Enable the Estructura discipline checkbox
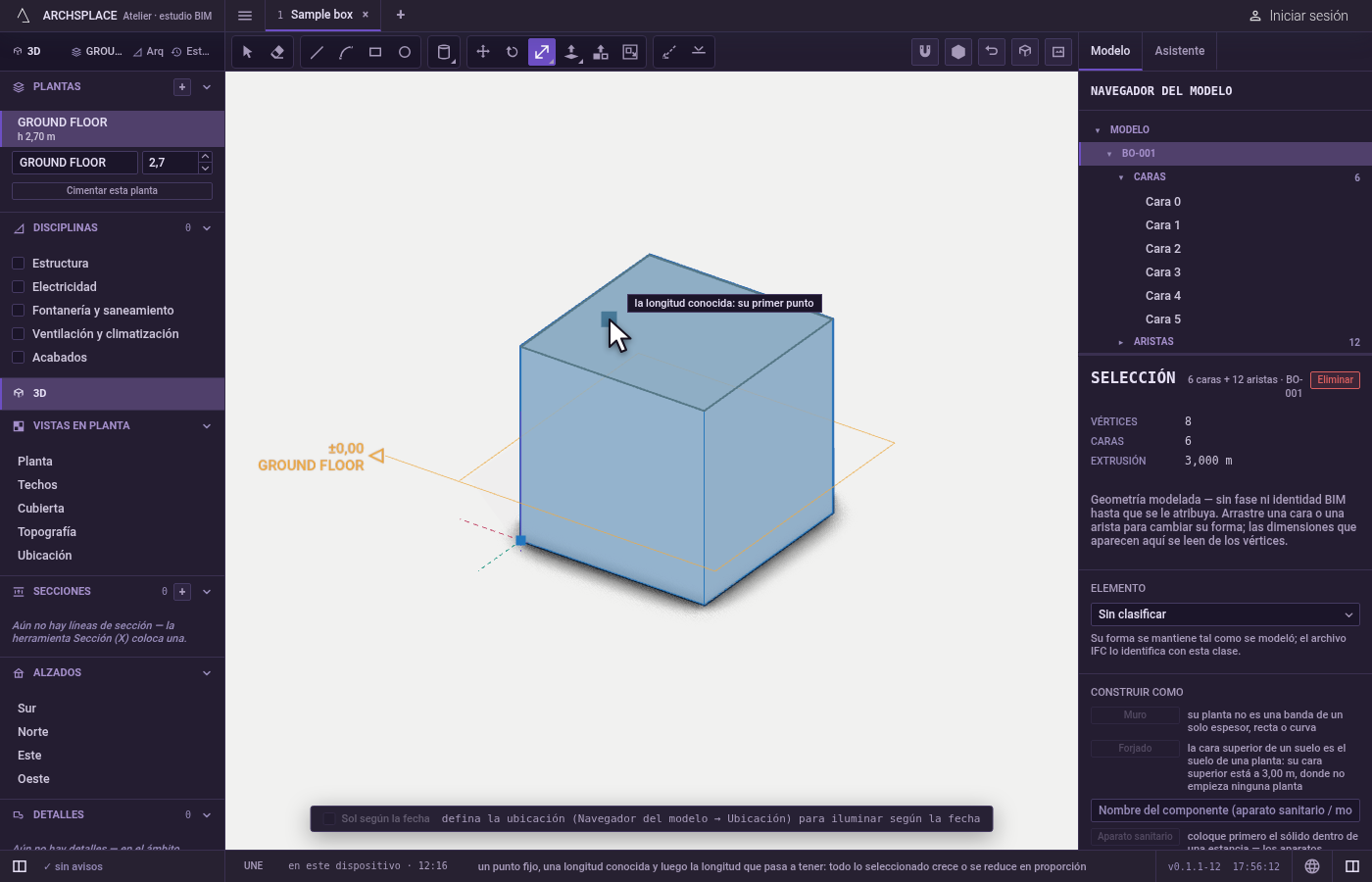This screenshot has height=882, width=1372. click(18, 264)
